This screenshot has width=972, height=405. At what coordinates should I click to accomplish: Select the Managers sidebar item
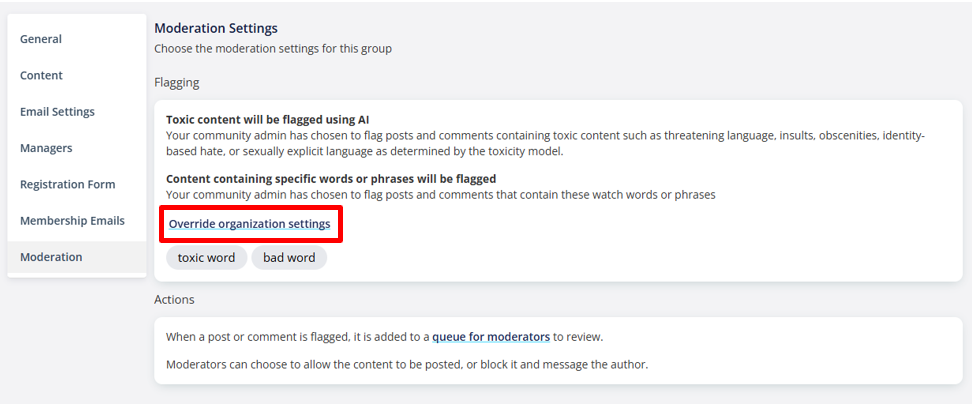coord(77,148)
